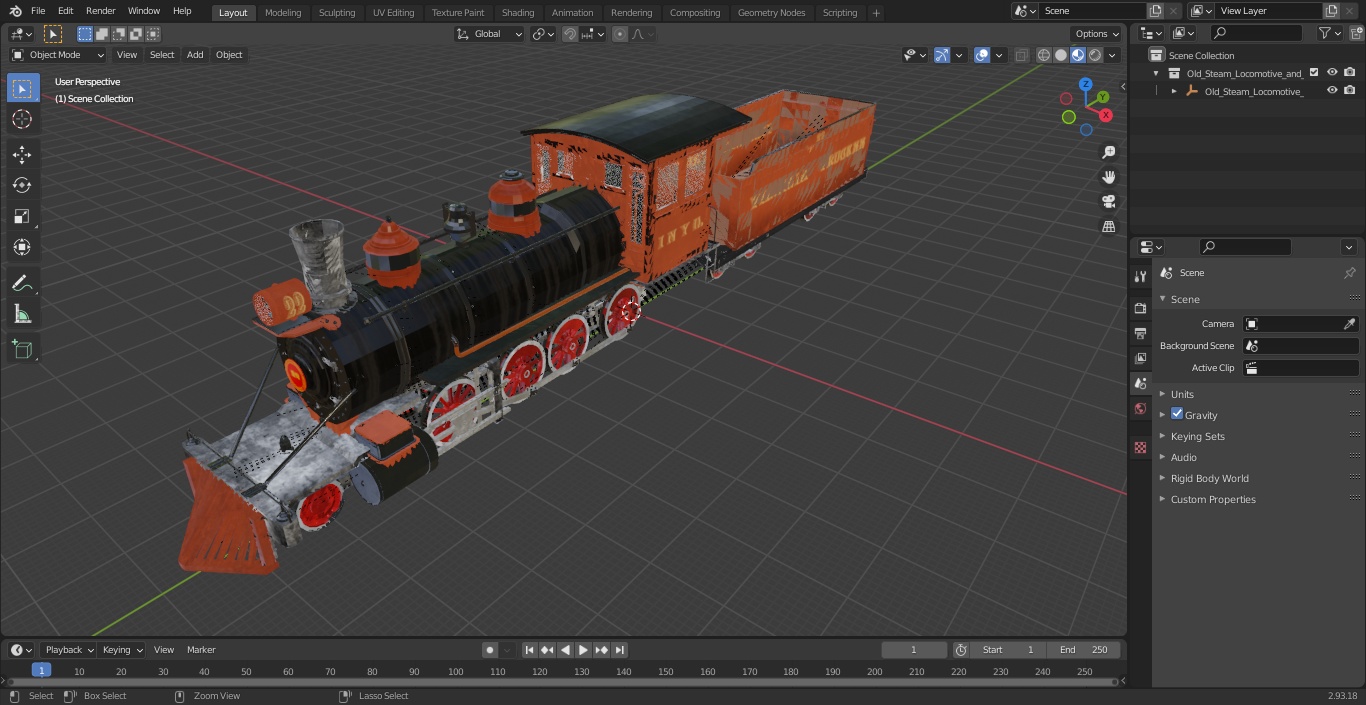Open the Texture properties tab
Image resolution: width=1366 pixels, height=705 pixels.
pyautogui.click(x=1140, y=448)
